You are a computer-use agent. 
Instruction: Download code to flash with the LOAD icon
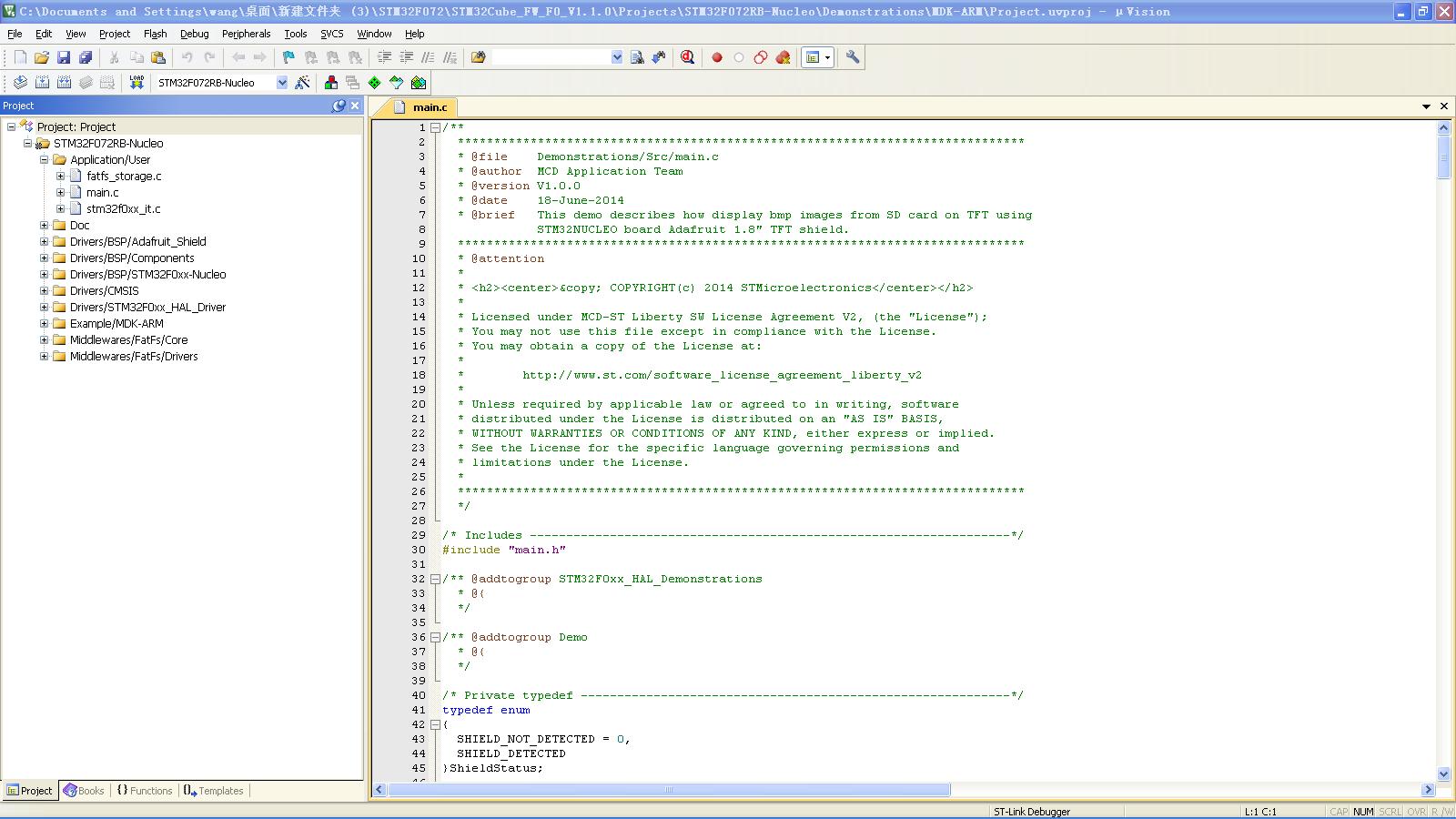tap(136, 83)
